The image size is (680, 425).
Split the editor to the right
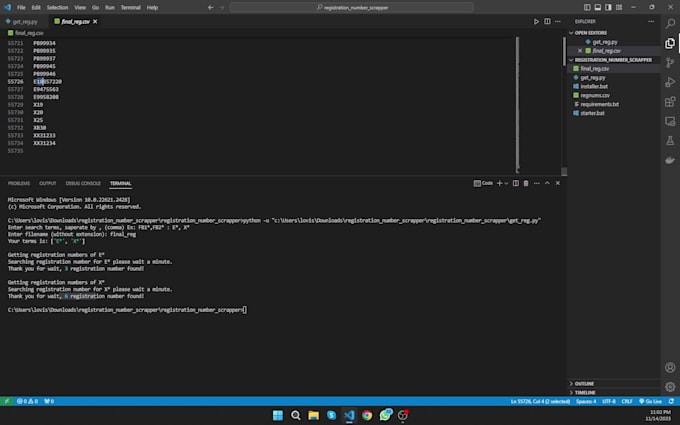[x=547, y=21]
